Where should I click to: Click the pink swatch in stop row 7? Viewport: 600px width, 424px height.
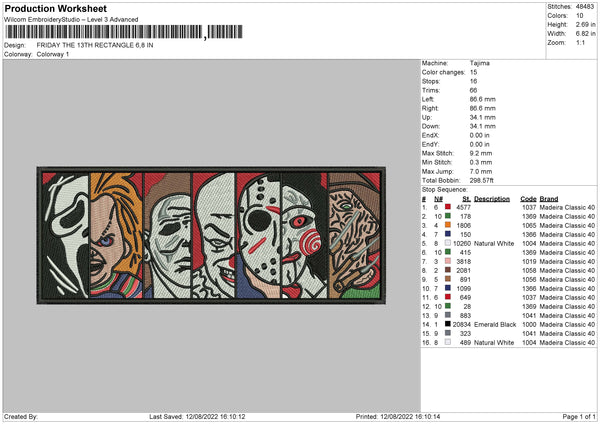click(x=447, y=261)
